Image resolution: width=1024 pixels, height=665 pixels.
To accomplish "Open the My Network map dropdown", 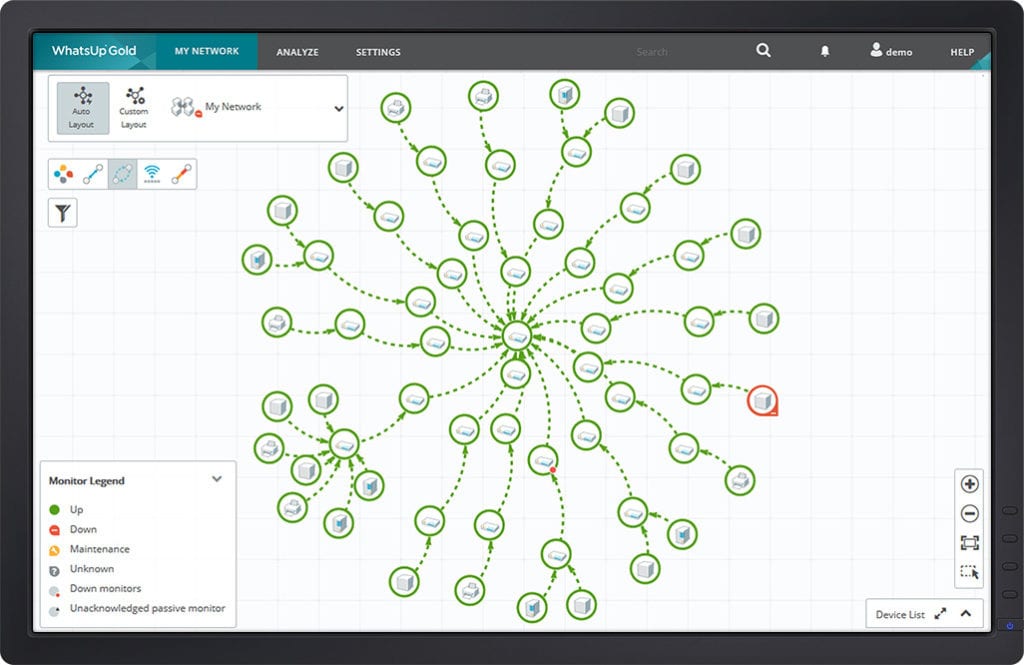I will 339,108.
